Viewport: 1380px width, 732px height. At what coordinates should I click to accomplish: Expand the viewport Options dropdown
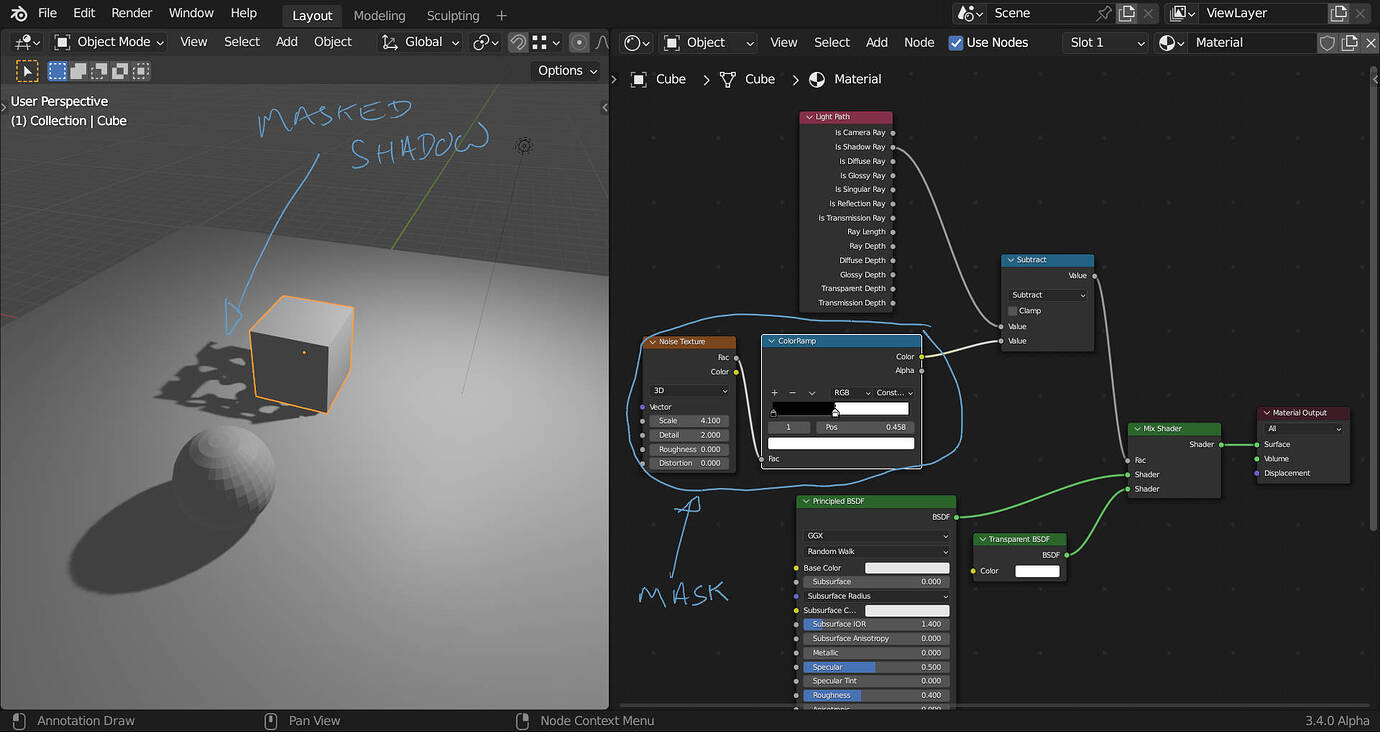[567, 71]
